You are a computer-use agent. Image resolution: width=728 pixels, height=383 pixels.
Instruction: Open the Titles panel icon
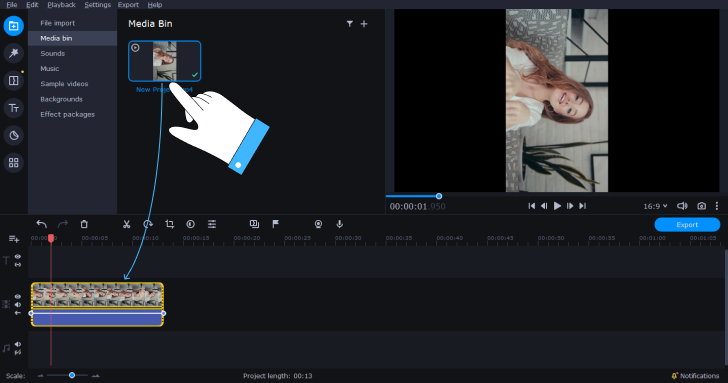(13, 108)
